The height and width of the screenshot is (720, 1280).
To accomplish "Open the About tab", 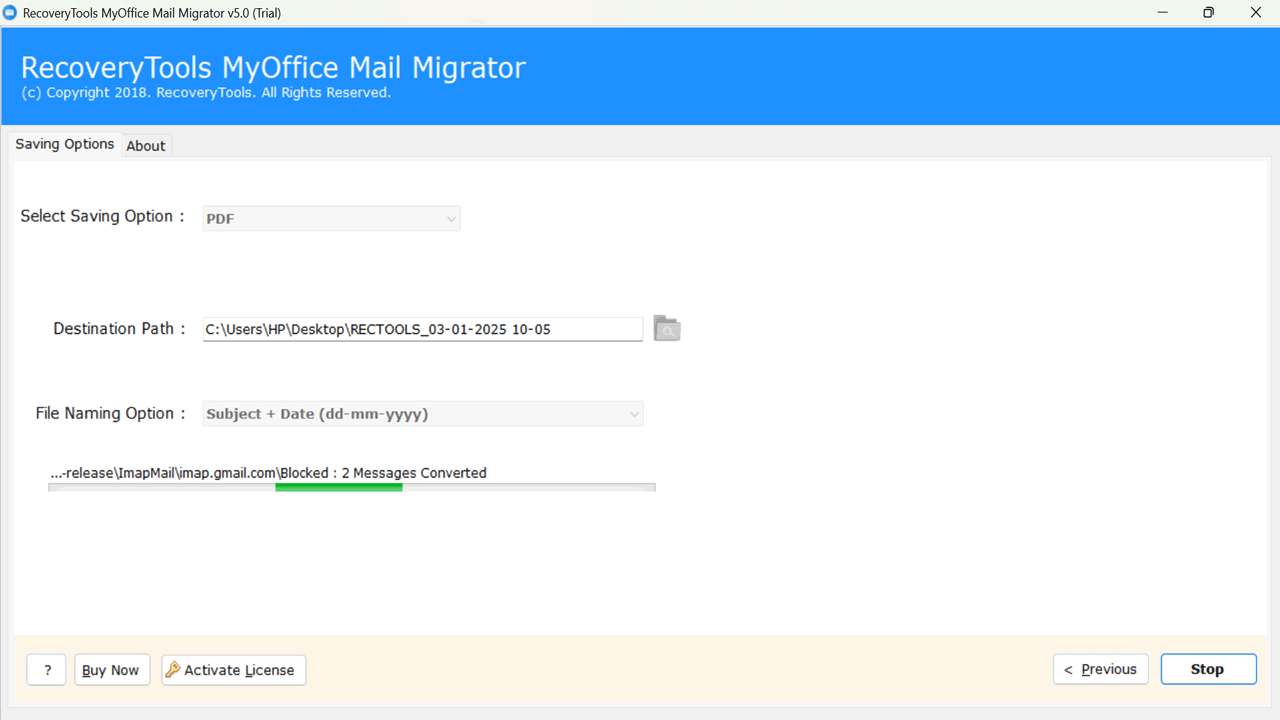I will [146, 146].
